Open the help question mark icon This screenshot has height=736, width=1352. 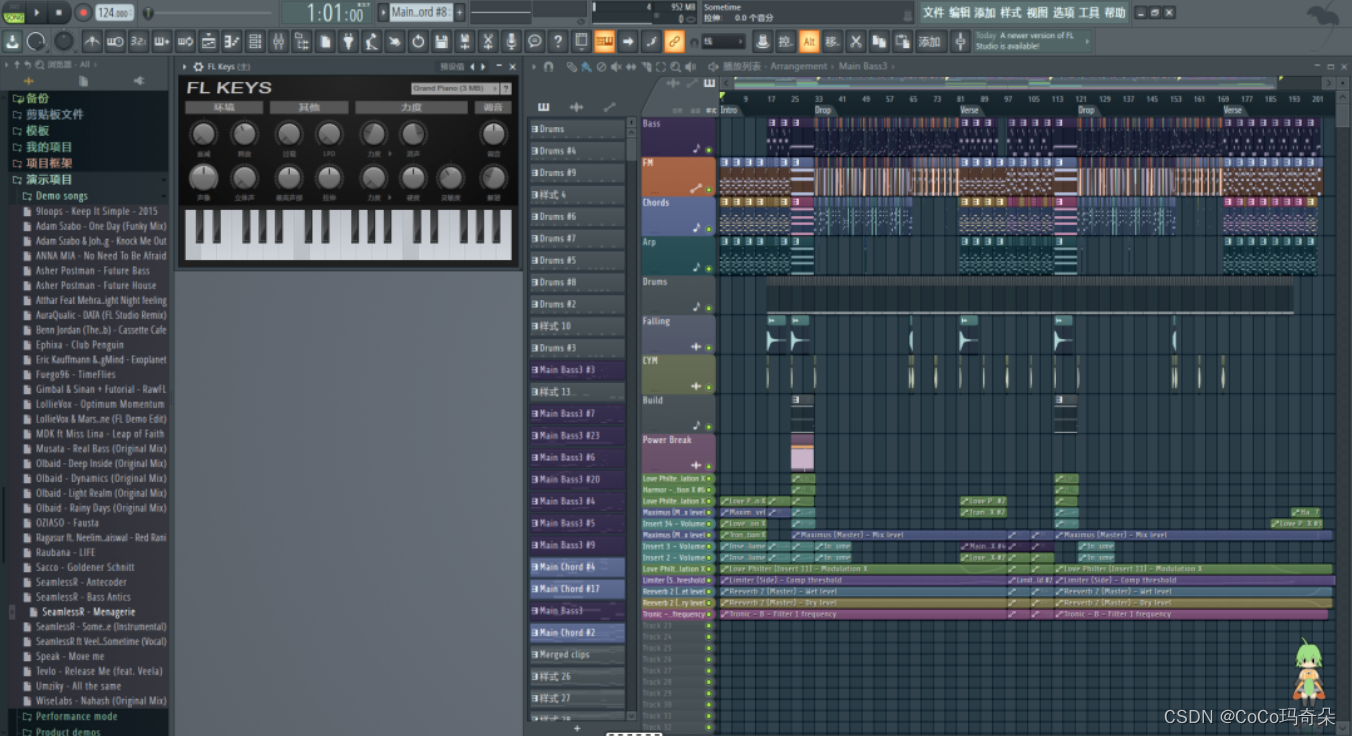click(x=558, y=42)
